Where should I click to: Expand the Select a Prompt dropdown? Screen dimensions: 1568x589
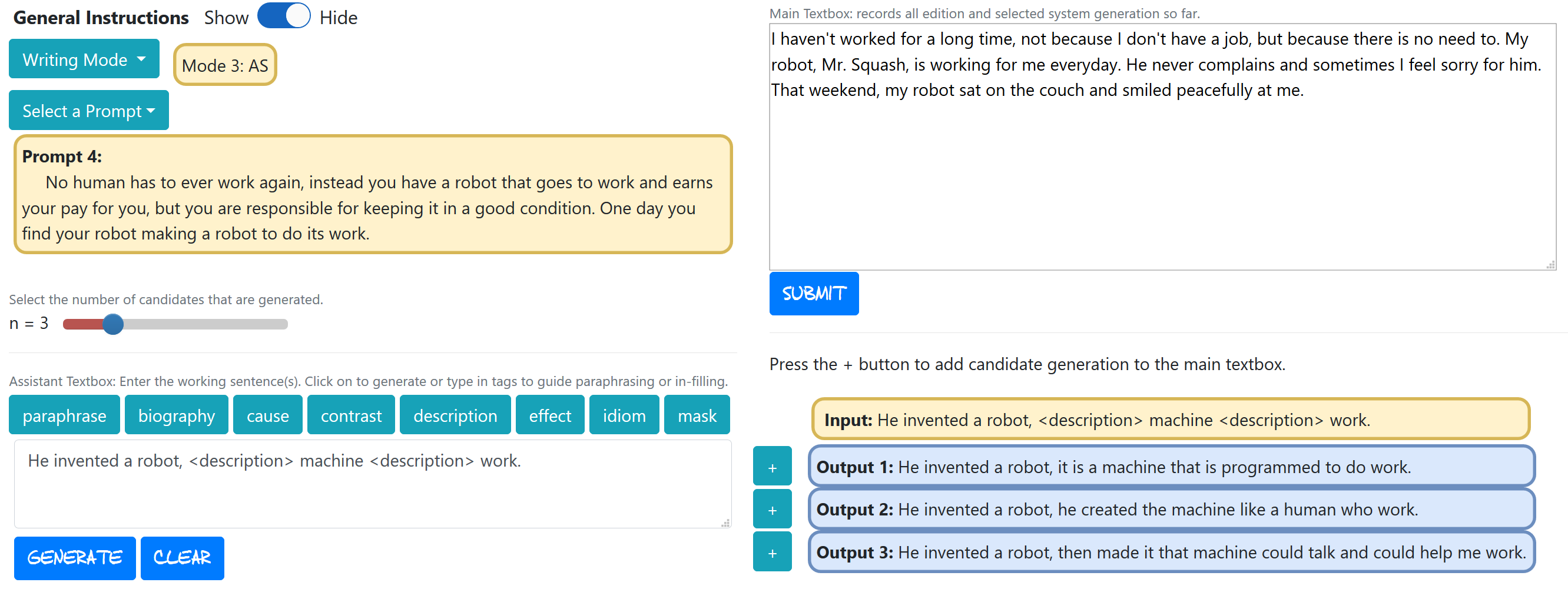click(89, 111)
